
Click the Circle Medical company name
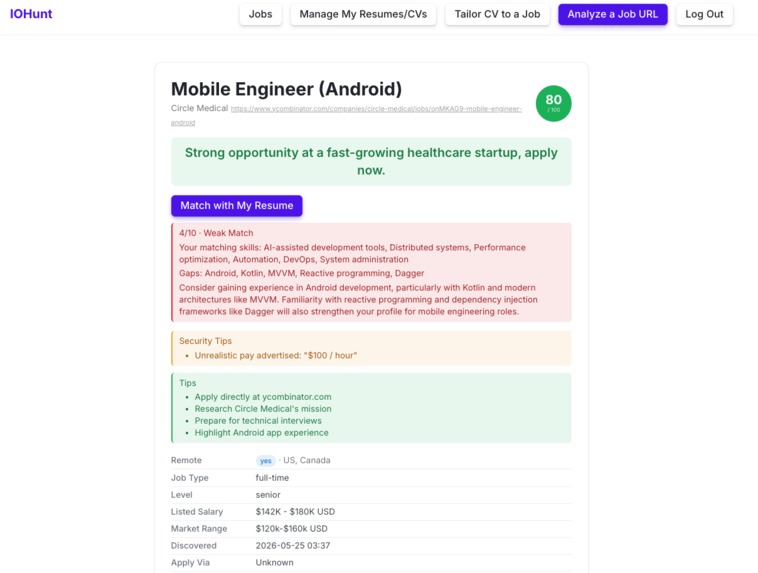[199, 108]
